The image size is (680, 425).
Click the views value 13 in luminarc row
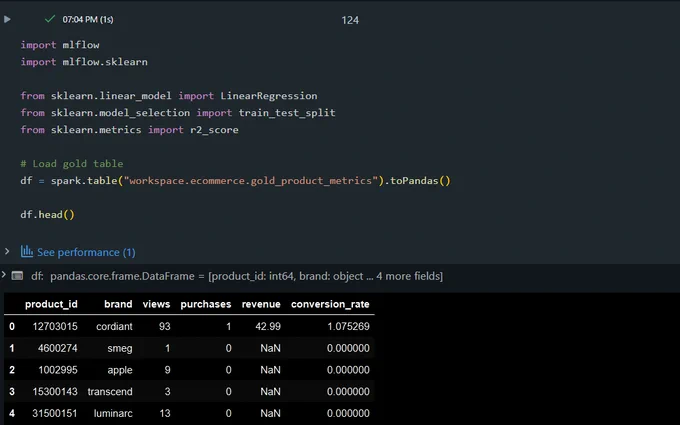coord(165,413)
